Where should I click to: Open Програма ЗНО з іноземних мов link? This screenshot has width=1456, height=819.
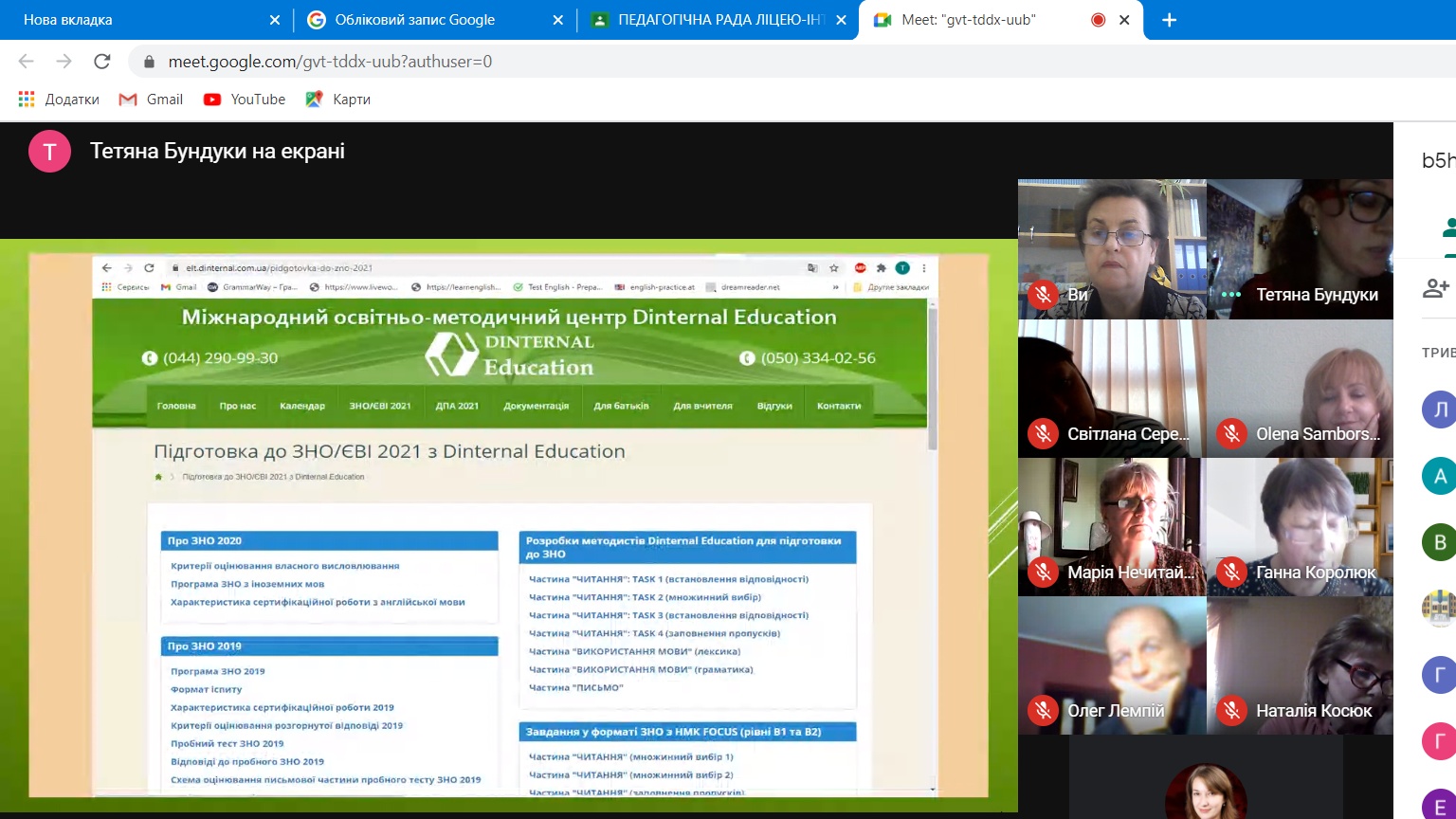247,584
